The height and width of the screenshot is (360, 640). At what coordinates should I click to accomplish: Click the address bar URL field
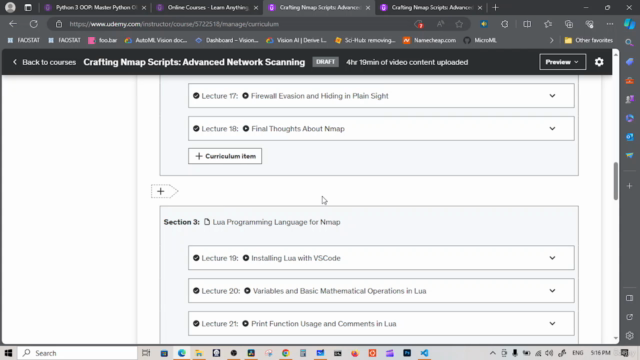coord(237,24)
